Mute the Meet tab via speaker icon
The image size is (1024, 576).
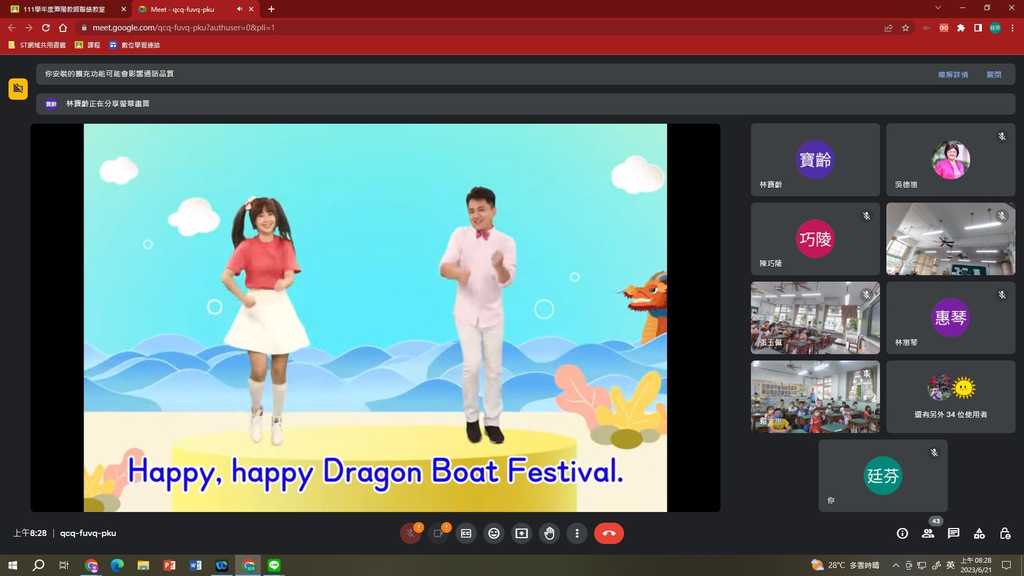tap(239, 9)
